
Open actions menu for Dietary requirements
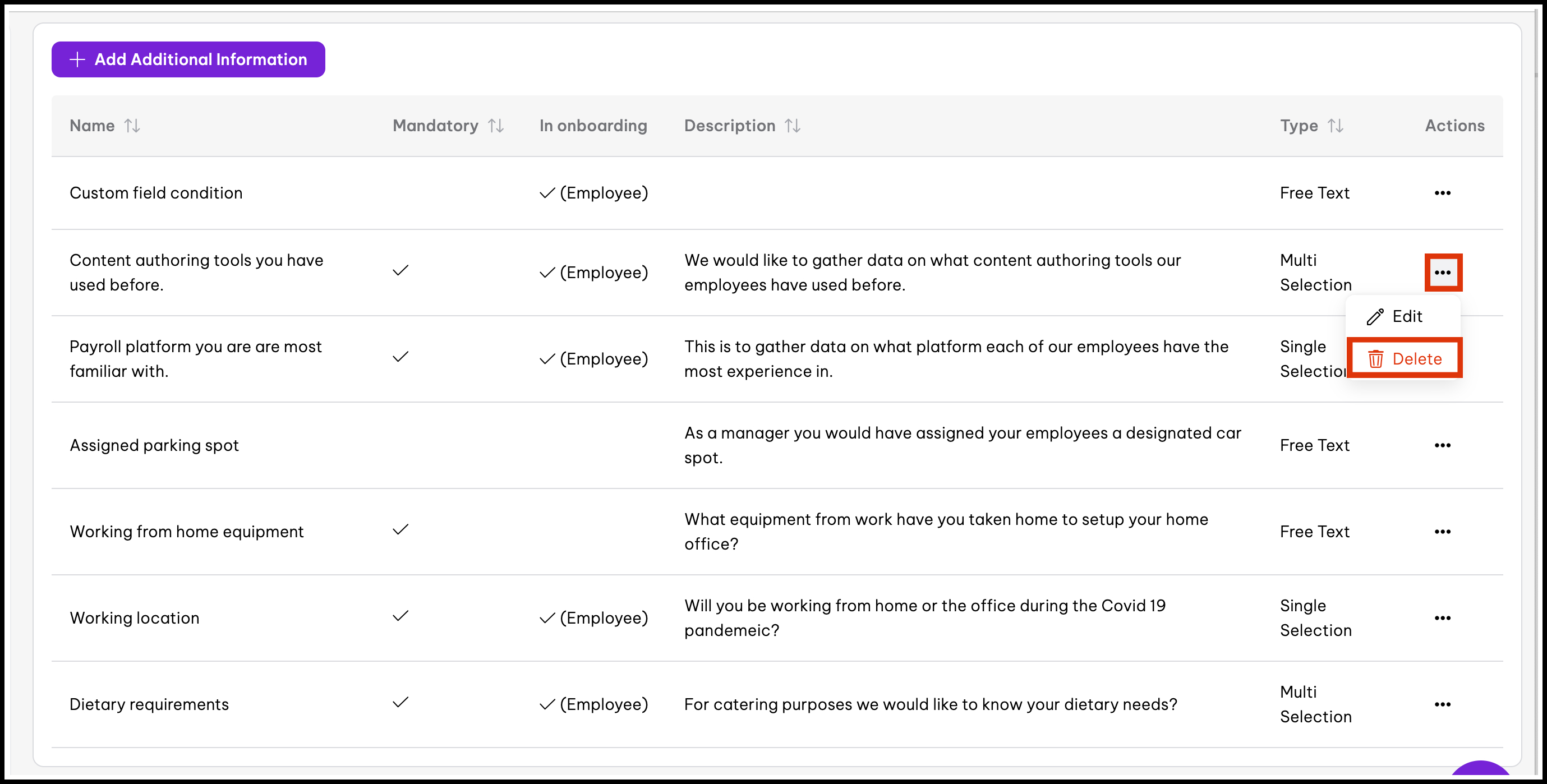point(1443,705)
